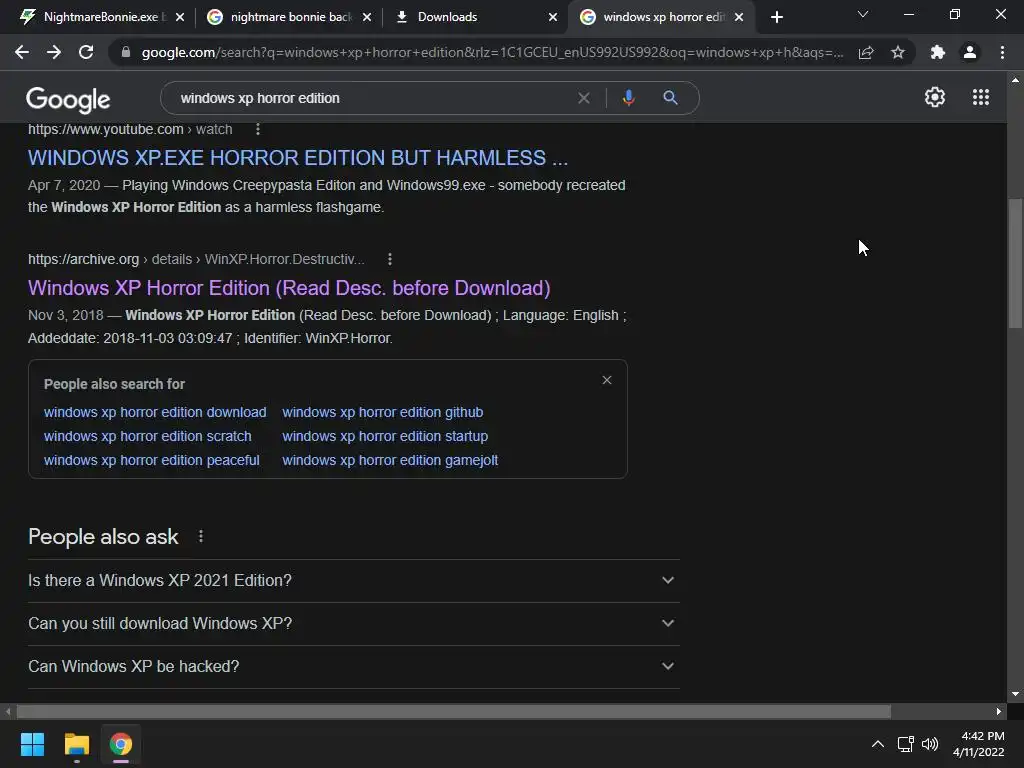Dismiss the People also search for box
1024x768 pixels.
tap(607, 380)
